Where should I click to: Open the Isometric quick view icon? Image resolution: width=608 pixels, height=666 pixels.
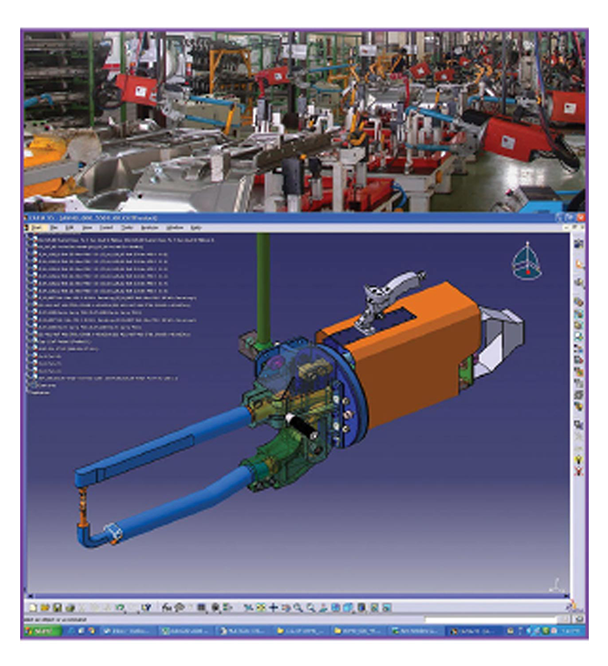point(348,607)
